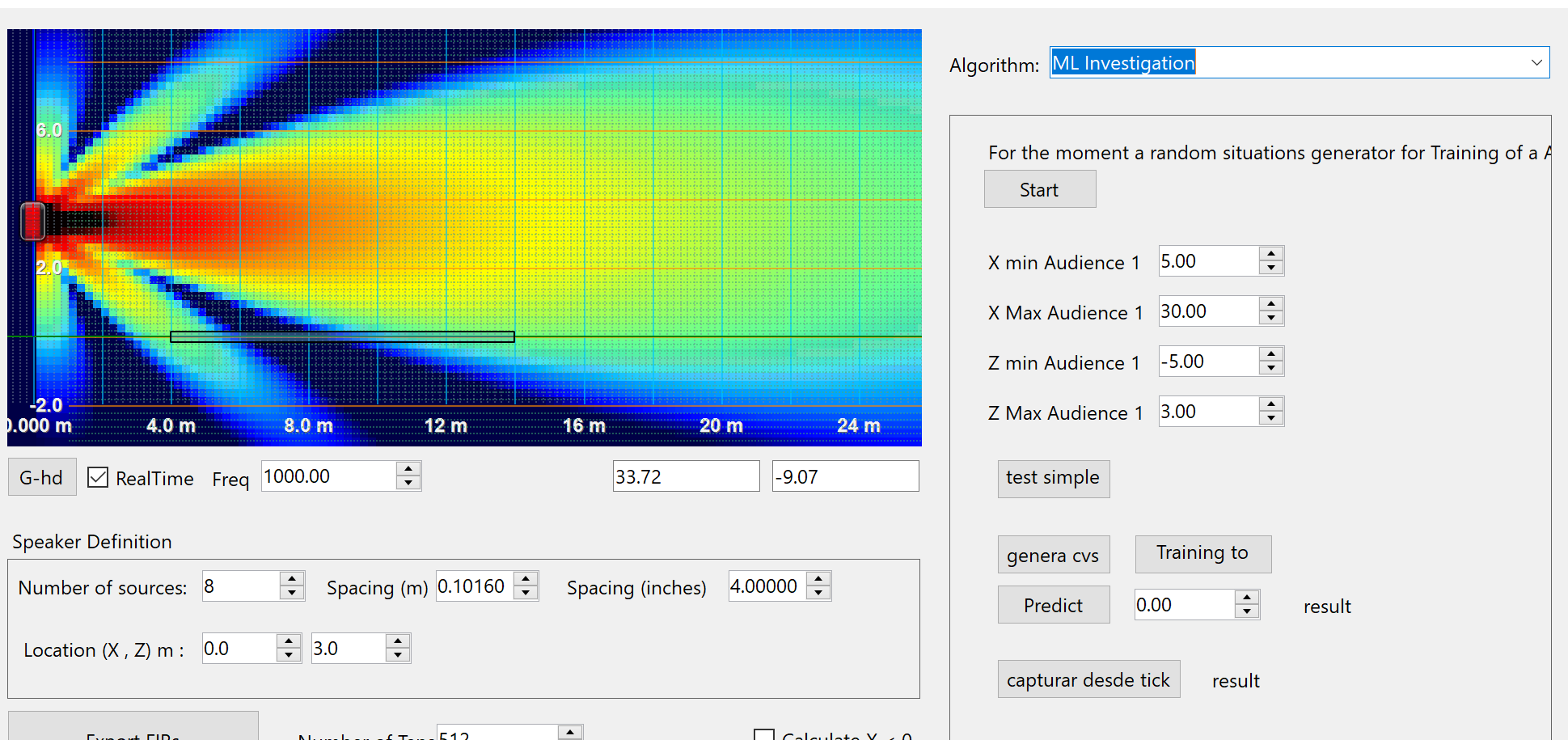The width and height of the screenshot is (1568, 740).
Task: Click the genera cvs button
Action: 1053,555
